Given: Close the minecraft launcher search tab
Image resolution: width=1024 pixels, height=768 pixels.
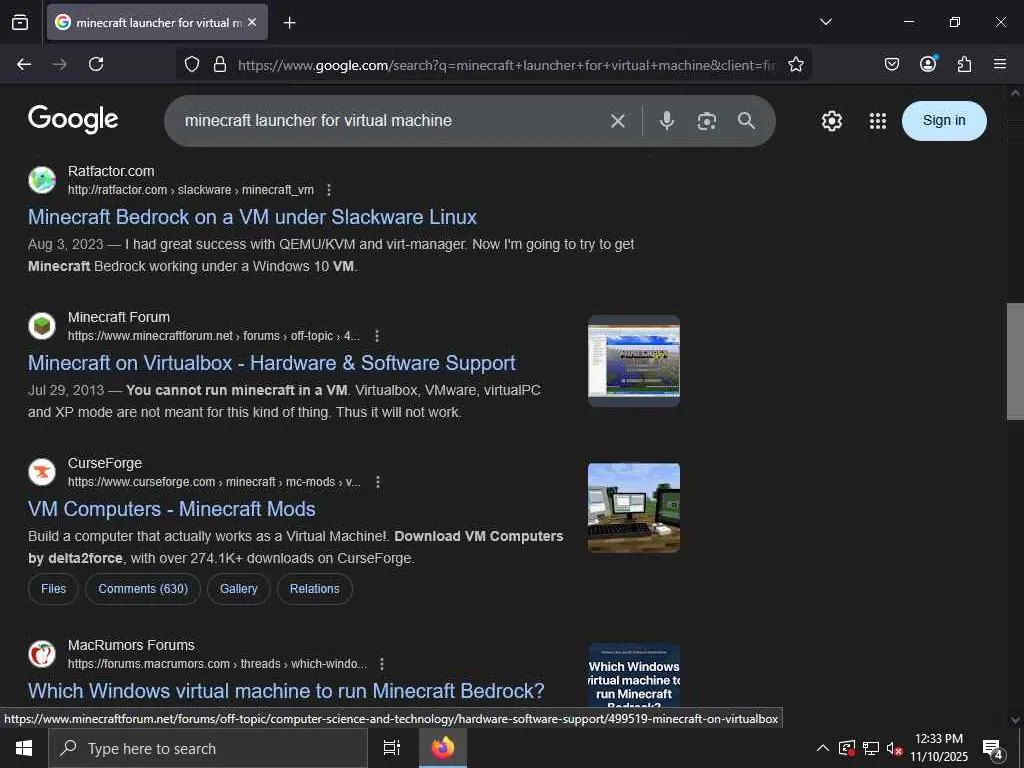Looking at the screenshot, I should click(252, 22).
